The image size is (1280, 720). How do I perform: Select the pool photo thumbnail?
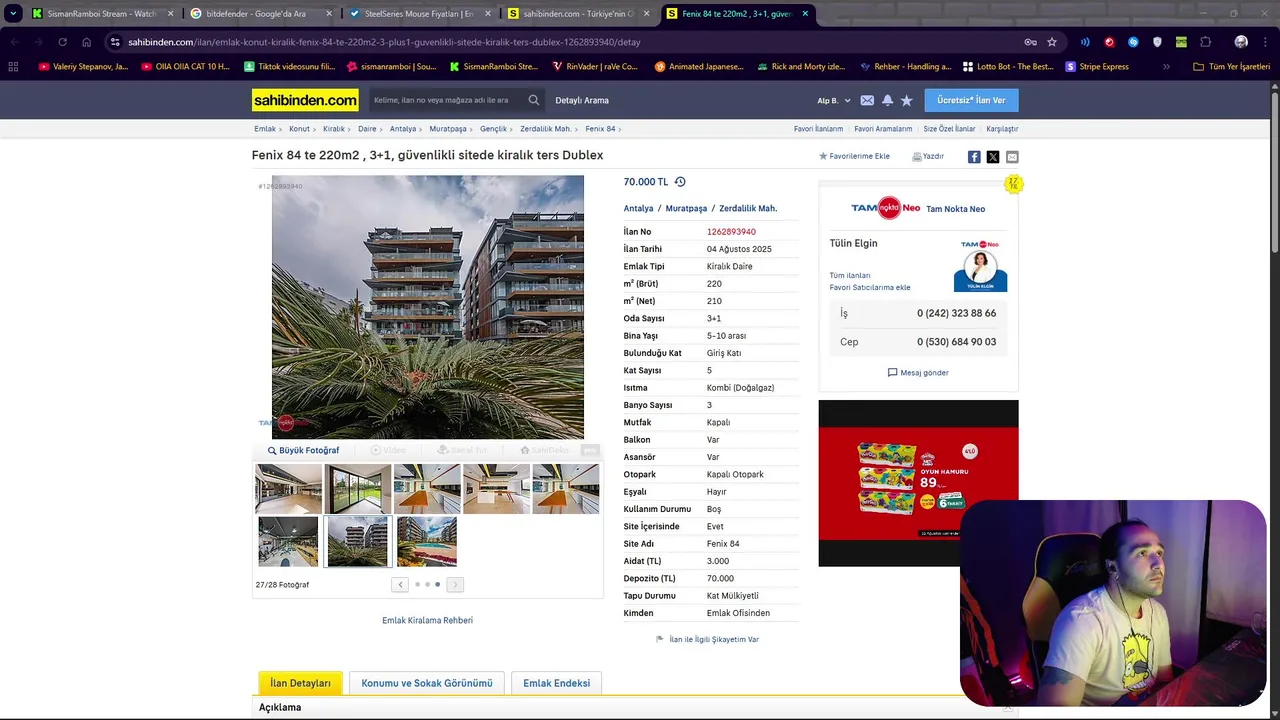pyautogui.click(x=427, y=541)
